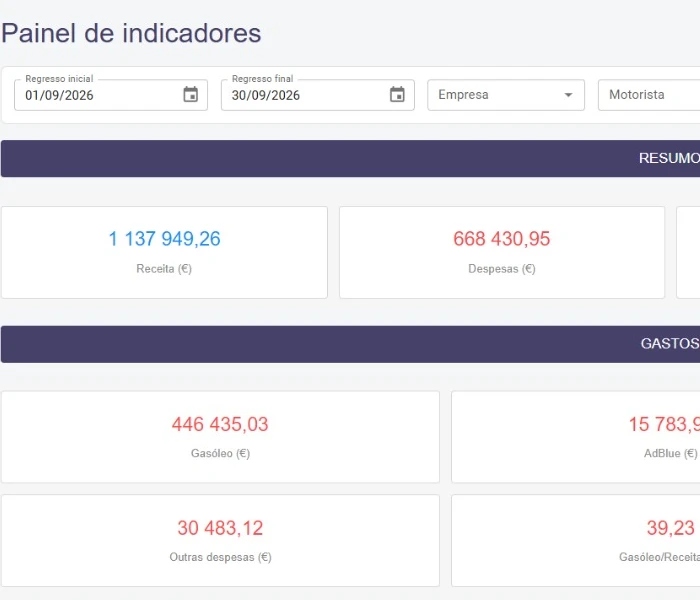Select the Despesas value 668 430,95

[x=502, y=239]
